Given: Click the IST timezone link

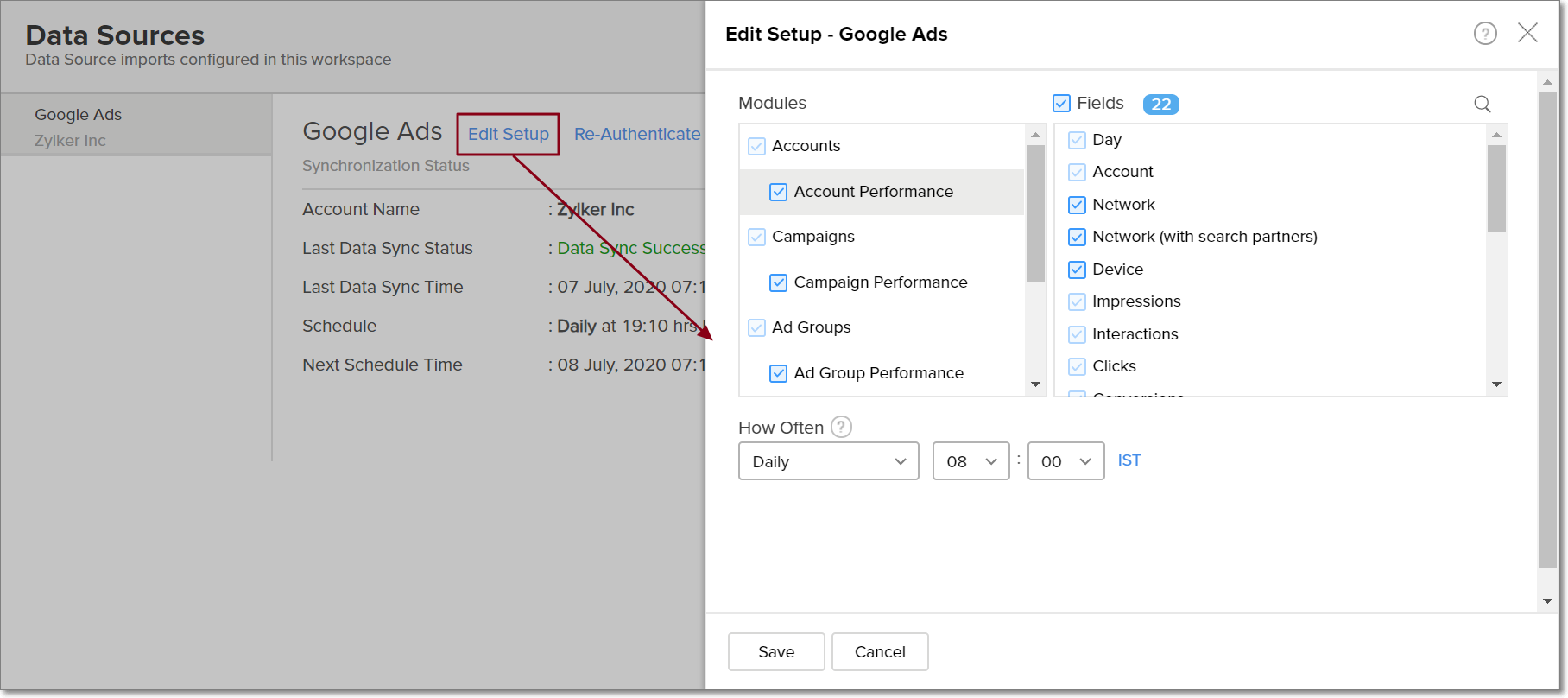Looking at the screenshot, I should click(x=1129, y=460).
